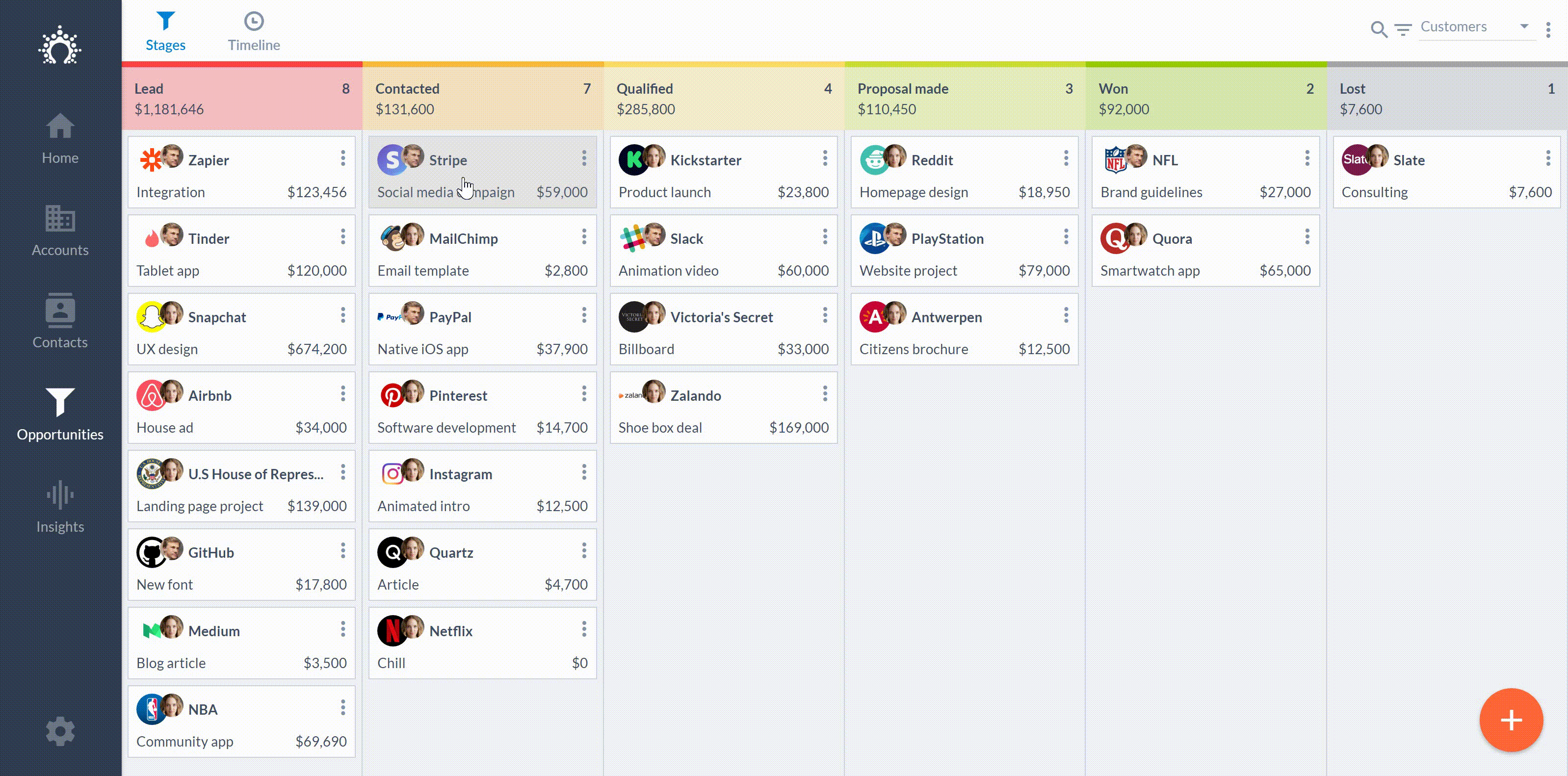Open Insights from the sidebar

[60, 506]
